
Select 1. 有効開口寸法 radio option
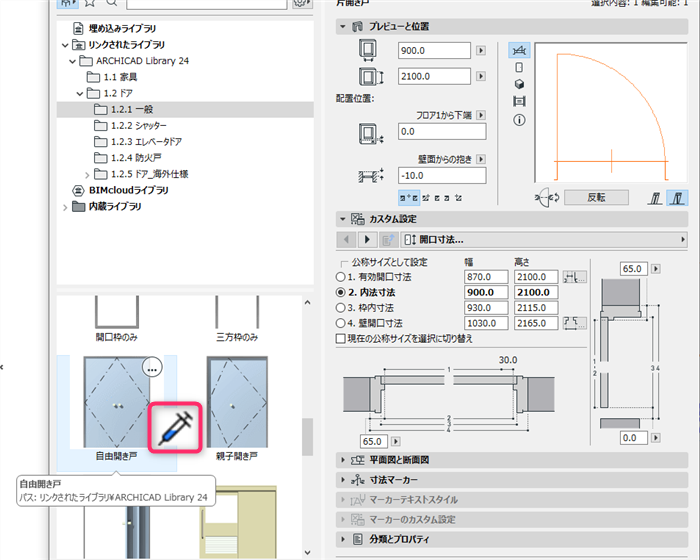340,277
